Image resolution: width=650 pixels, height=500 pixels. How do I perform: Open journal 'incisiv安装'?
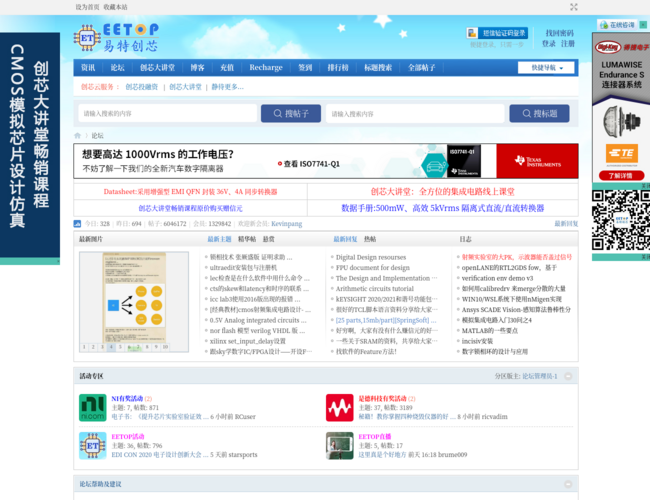tap(477, 341)
